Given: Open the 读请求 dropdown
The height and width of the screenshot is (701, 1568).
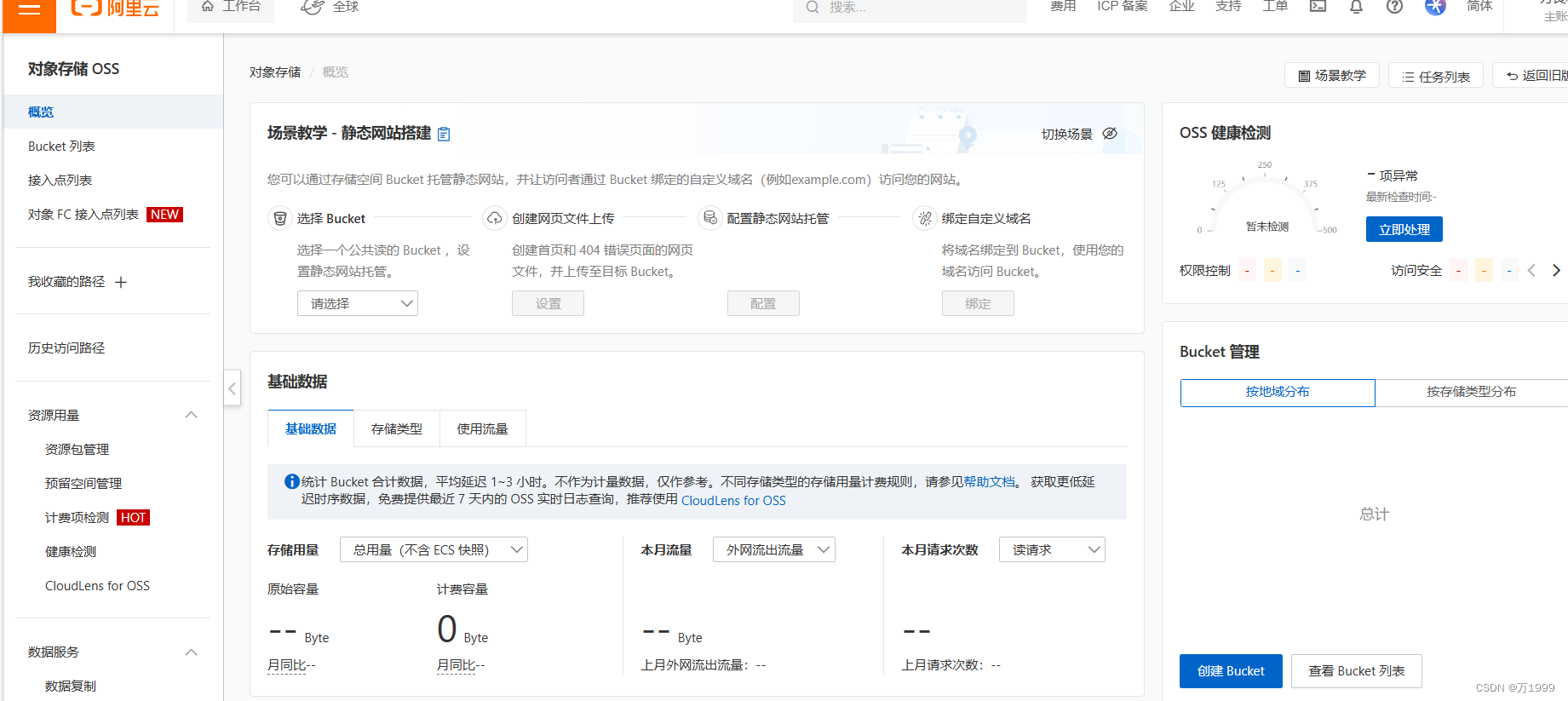Looking at the screenshot, I should (x=1052, y=549).
